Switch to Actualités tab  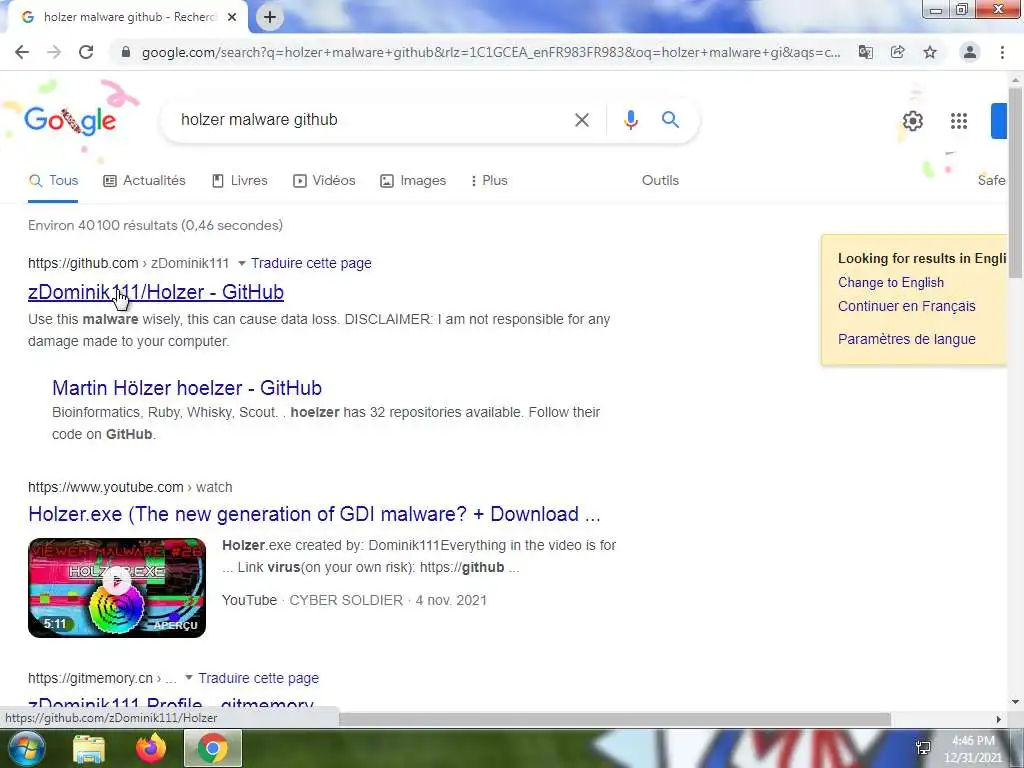[144, 180]
